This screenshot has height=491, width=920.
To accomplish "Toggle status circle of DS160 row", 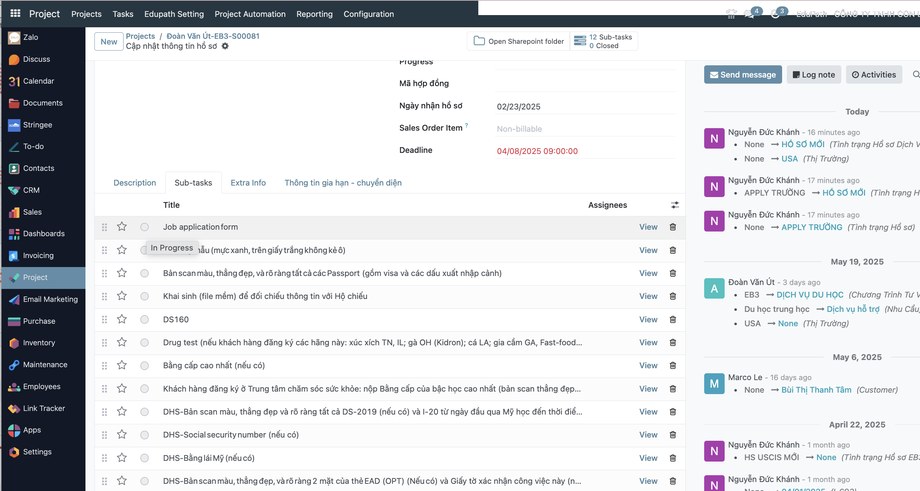I will point(144,320).
